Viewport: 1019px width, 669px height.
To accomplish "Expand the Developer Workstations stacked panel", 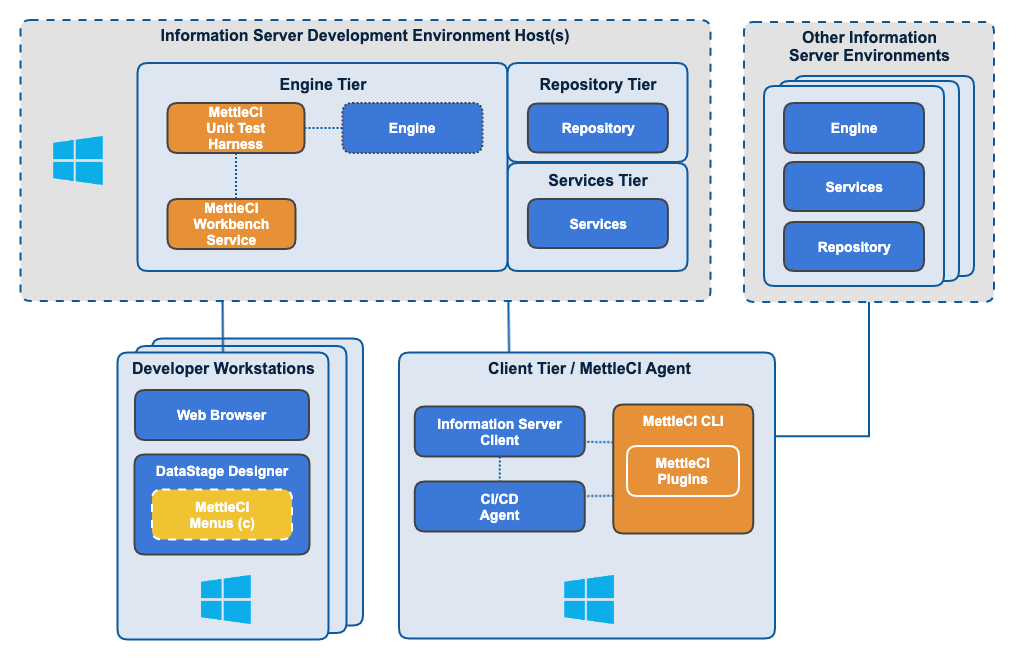I will click(x=222, y=369).
